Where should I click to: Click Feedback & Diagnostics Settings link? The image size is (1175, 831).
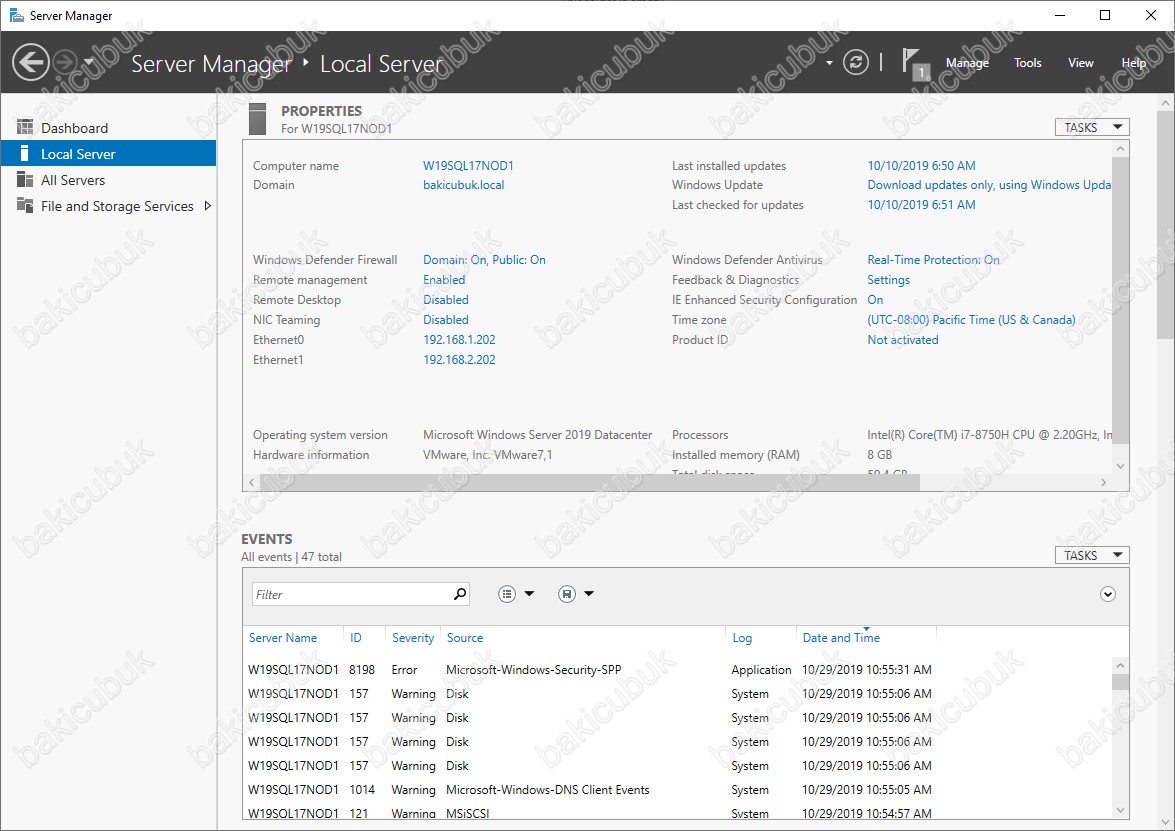(x=888, y=279)
